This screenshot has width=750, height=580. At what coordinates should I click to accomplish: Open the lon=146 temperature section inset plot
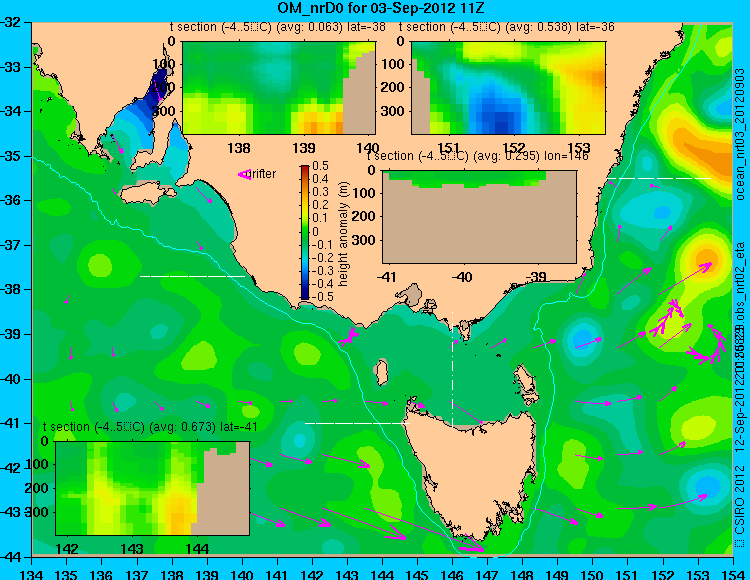[479, 217]
